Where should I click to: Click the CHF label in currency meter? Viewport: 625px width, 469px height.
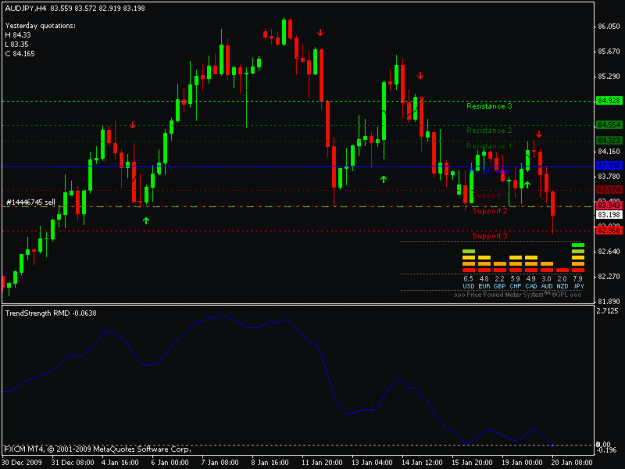pos(515,286)
